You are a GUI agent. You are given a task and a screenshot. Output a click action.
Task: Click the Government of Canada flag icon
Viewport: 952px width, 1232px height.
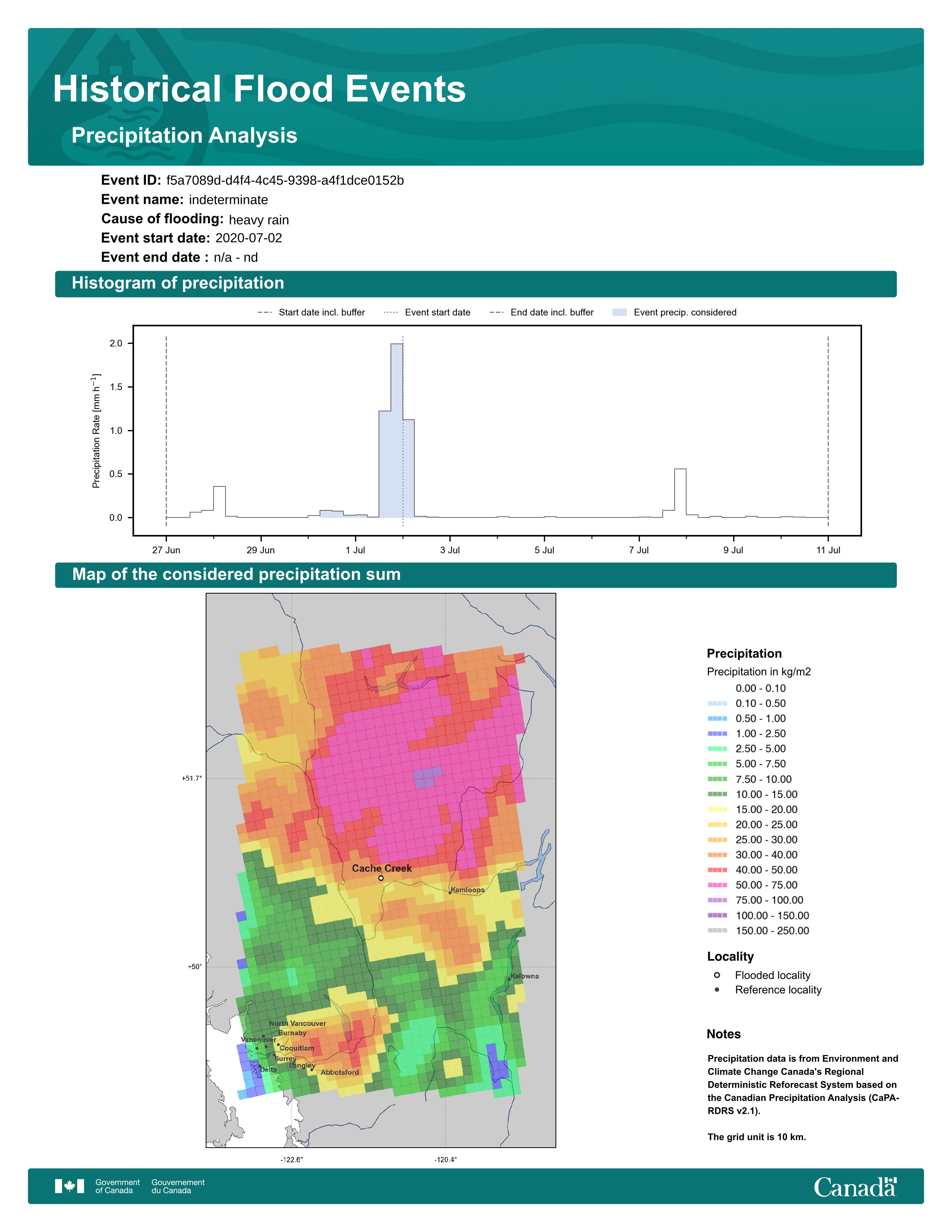click(x=69, y=1186)
